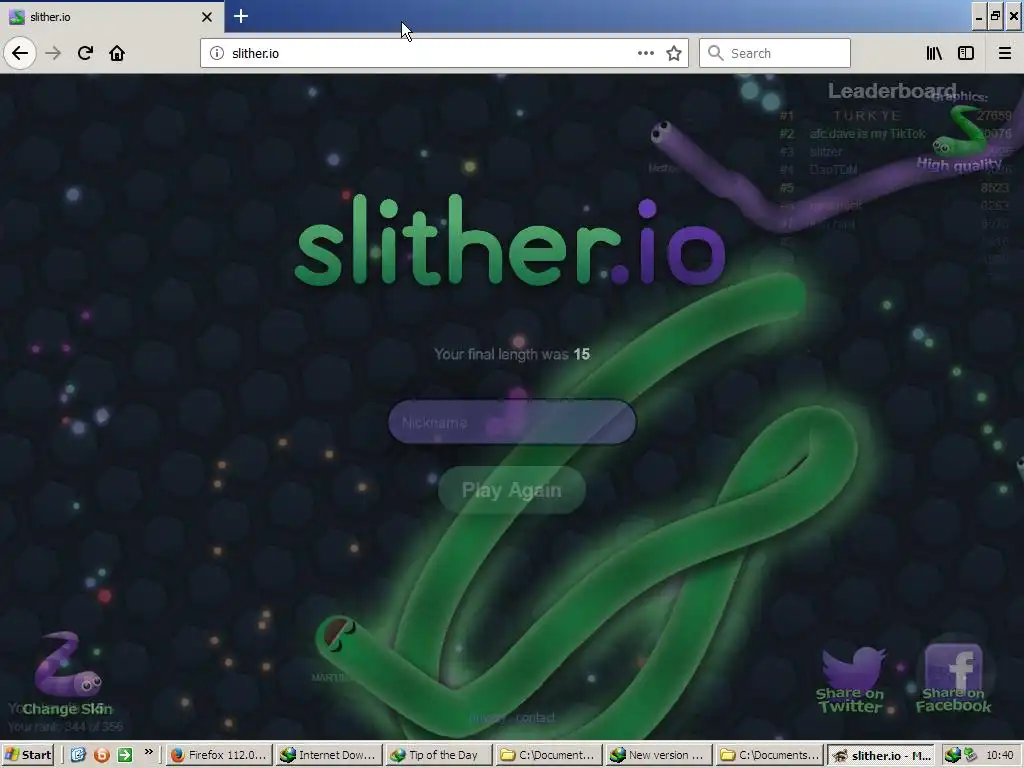Open the browser home page

pos(117,53)
